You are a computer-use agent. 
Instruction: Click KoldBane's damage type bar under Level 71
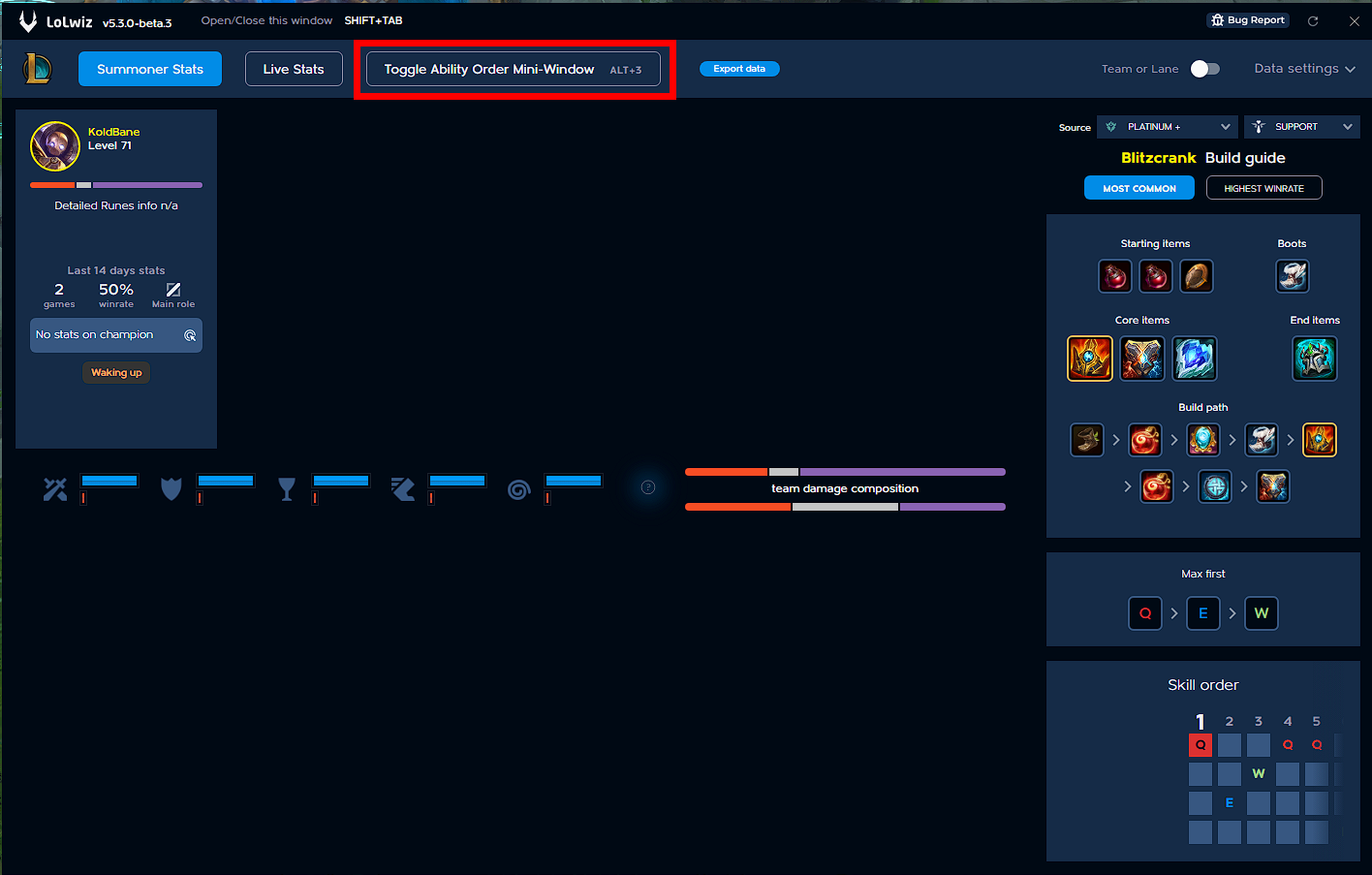116,185
